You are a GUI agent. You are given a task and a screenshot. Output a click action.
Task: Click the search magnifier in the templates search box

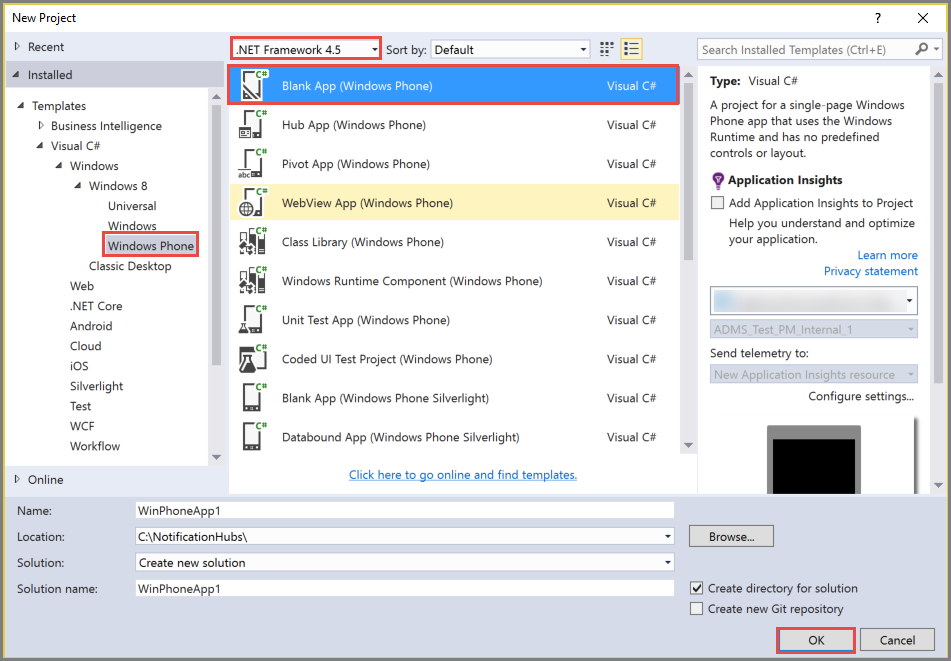(922, 48)
